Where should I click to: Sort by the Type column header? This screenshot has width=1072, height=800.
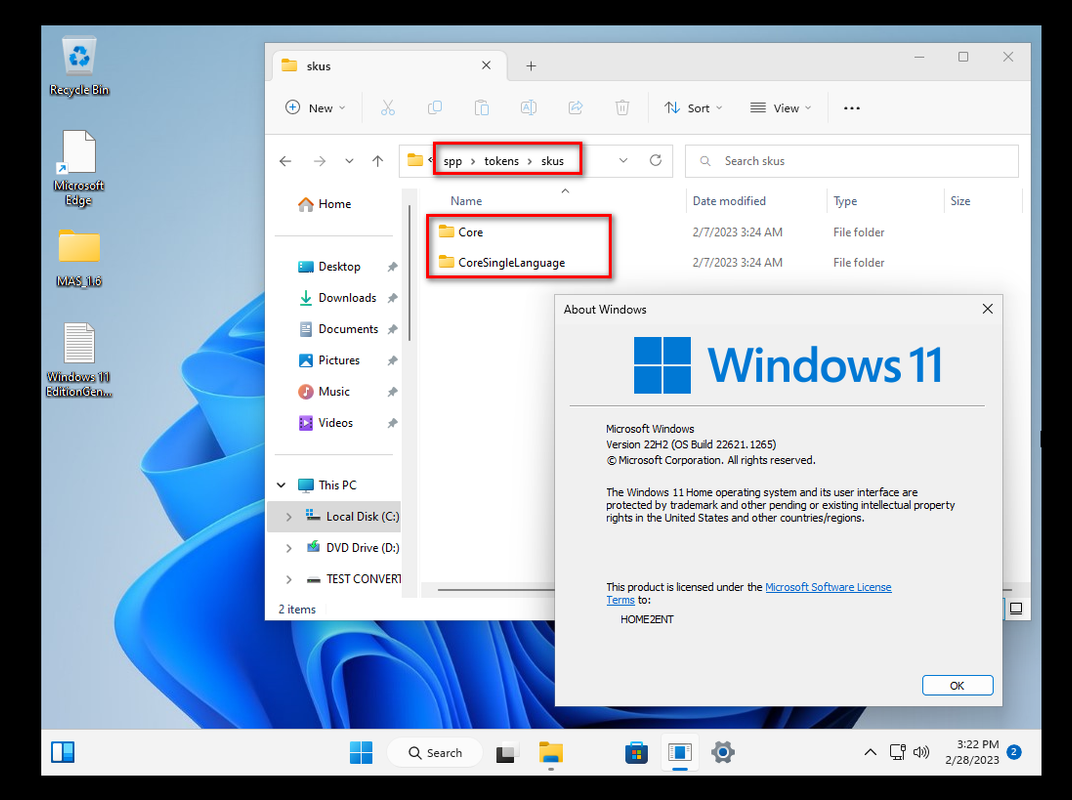click(845, 201)
